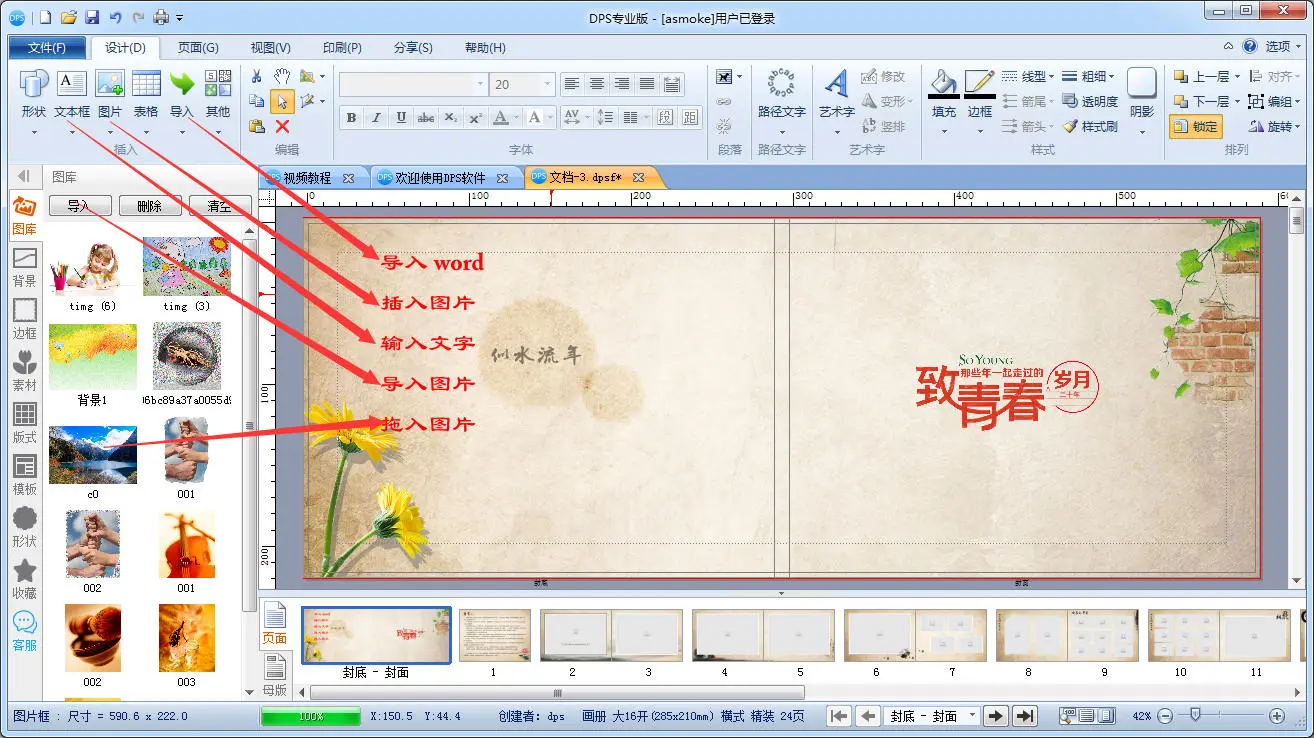
Task: Select the 阴影 shadow tool
Action: (x=1141, y=84)
